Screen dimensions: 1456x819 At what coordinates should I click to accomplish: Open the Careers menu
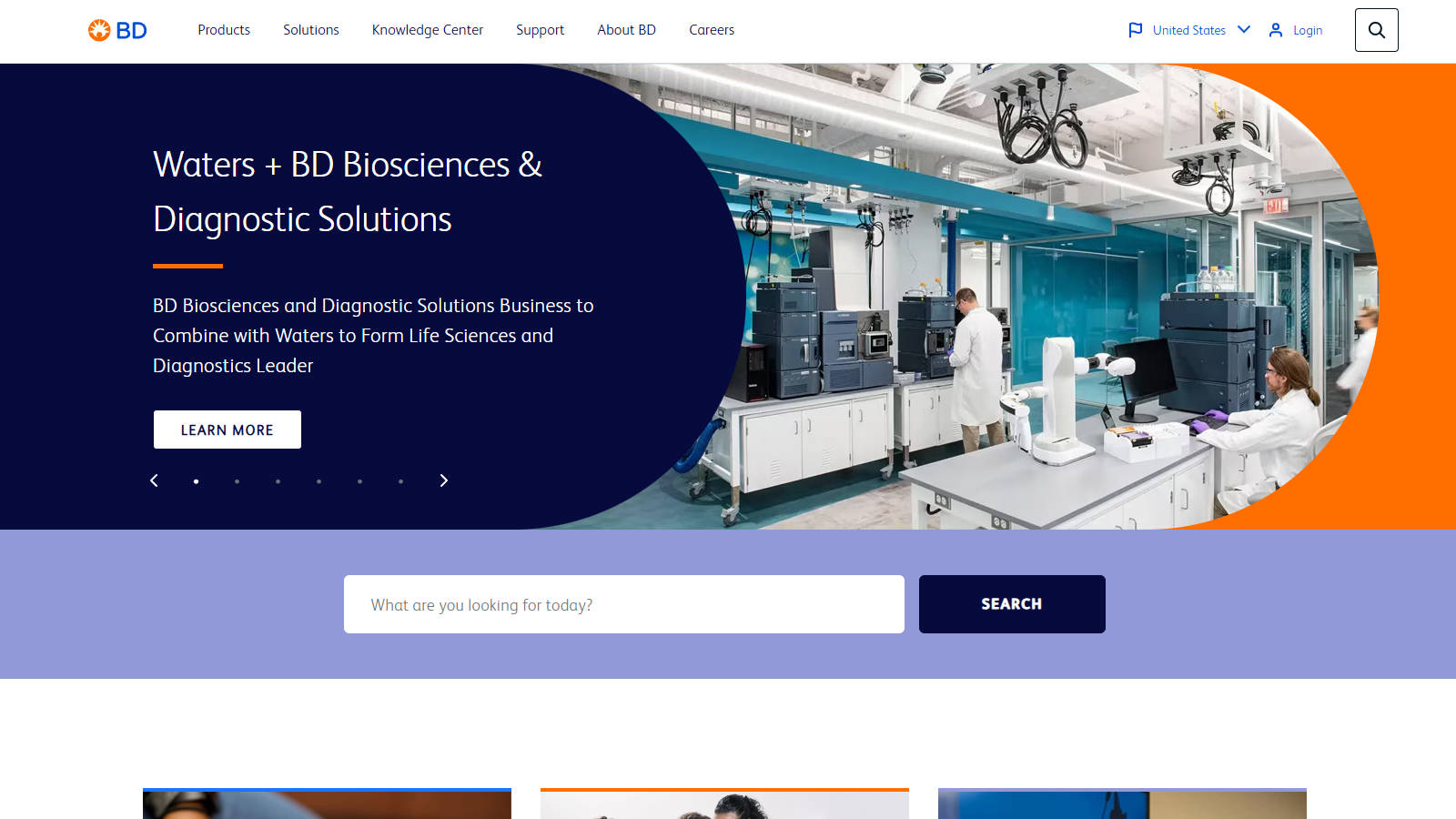tap(712, 30)
